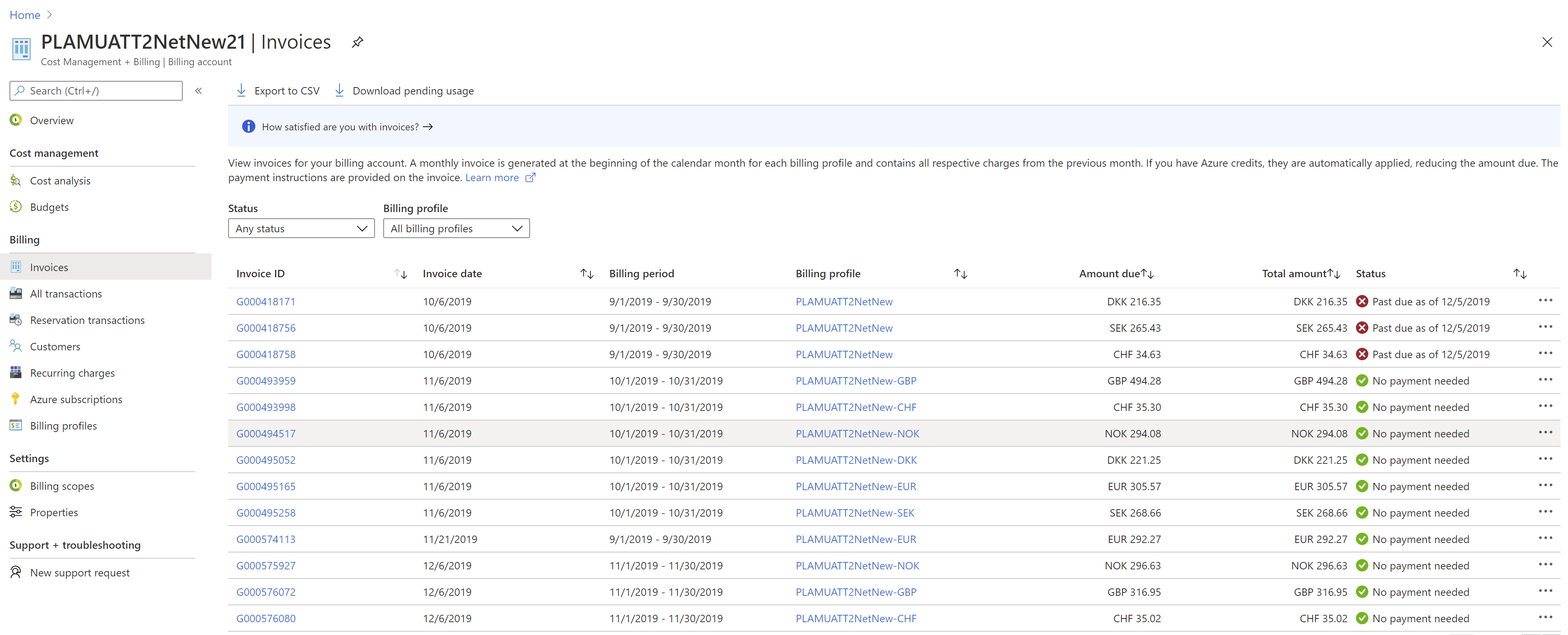This screenshot has height=635, width=1568.
Task: Click the Overview icon in sidebar
Action: 16,120
